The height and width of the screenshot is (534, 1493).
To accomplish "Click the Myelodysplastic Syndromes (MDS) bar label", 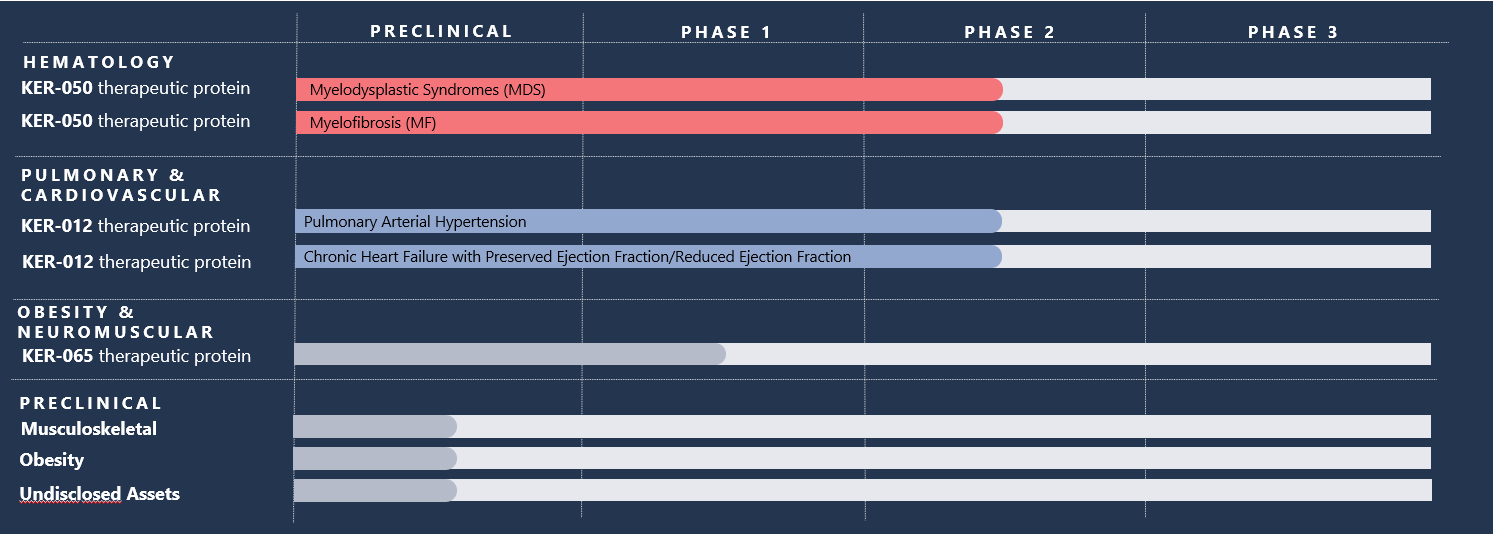I will click(427, 90).
